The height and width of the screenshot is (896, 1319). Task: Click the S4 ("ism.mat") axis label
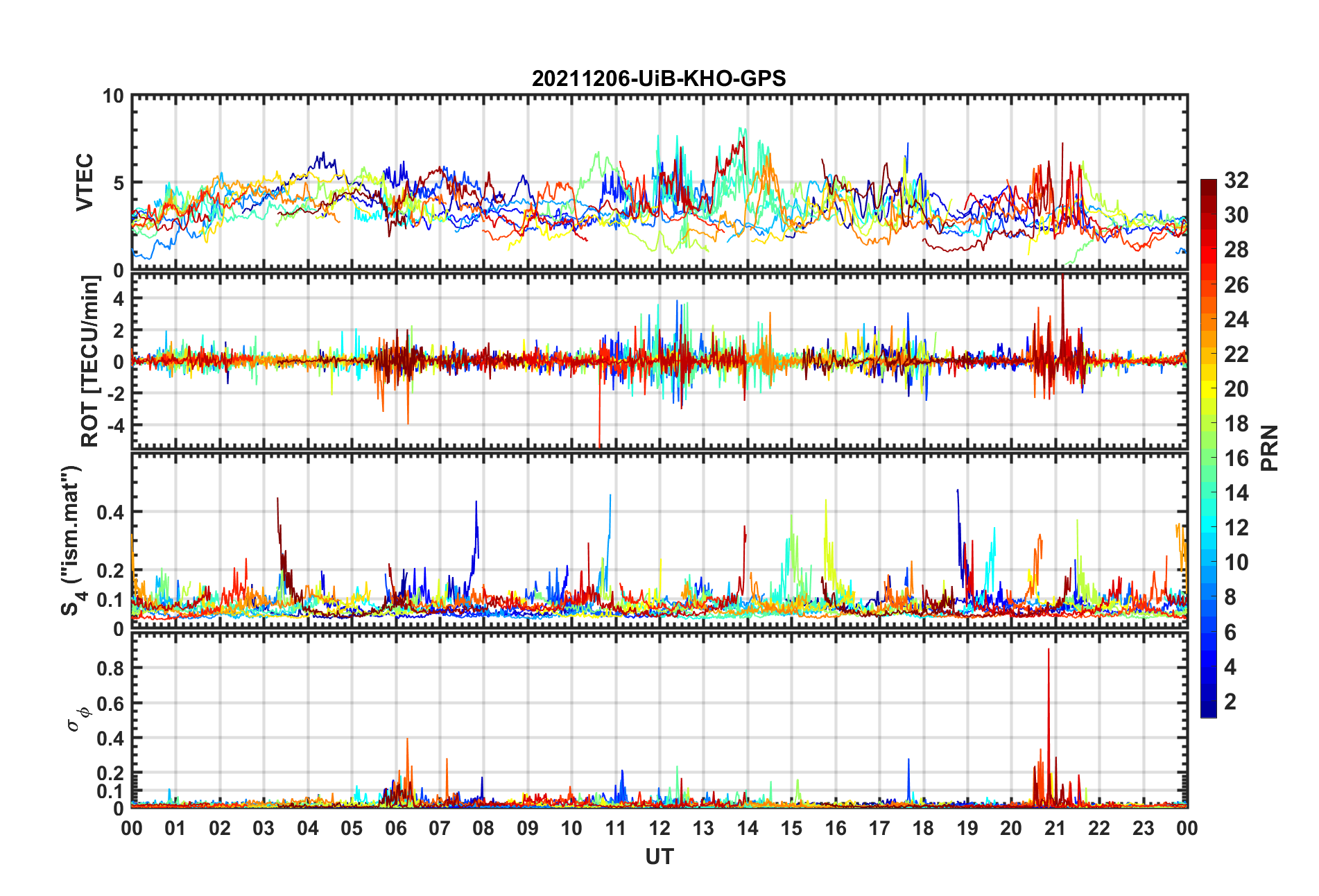pos(72,541)
